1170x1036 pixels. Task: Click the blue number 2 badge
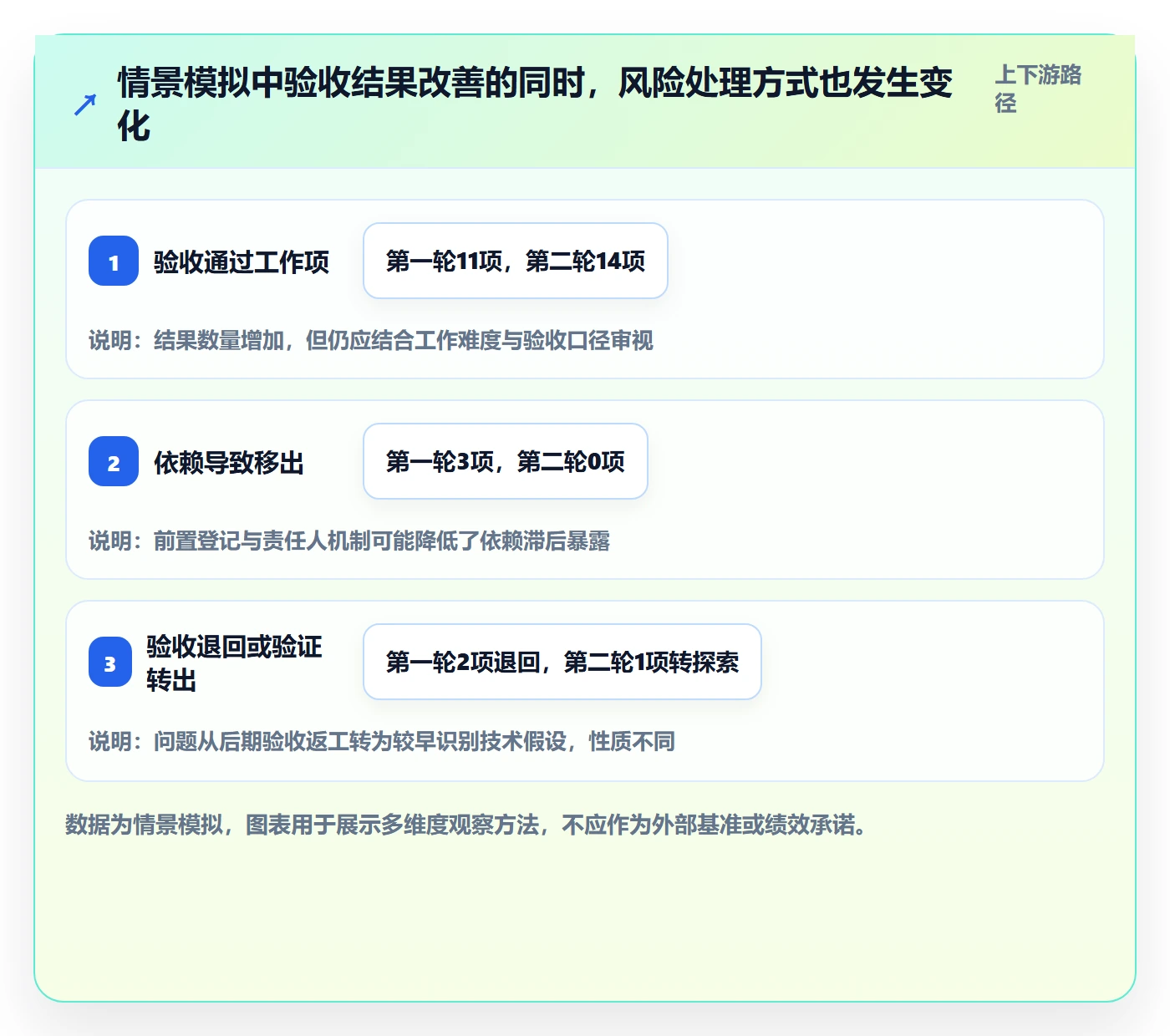pos(114,461)
